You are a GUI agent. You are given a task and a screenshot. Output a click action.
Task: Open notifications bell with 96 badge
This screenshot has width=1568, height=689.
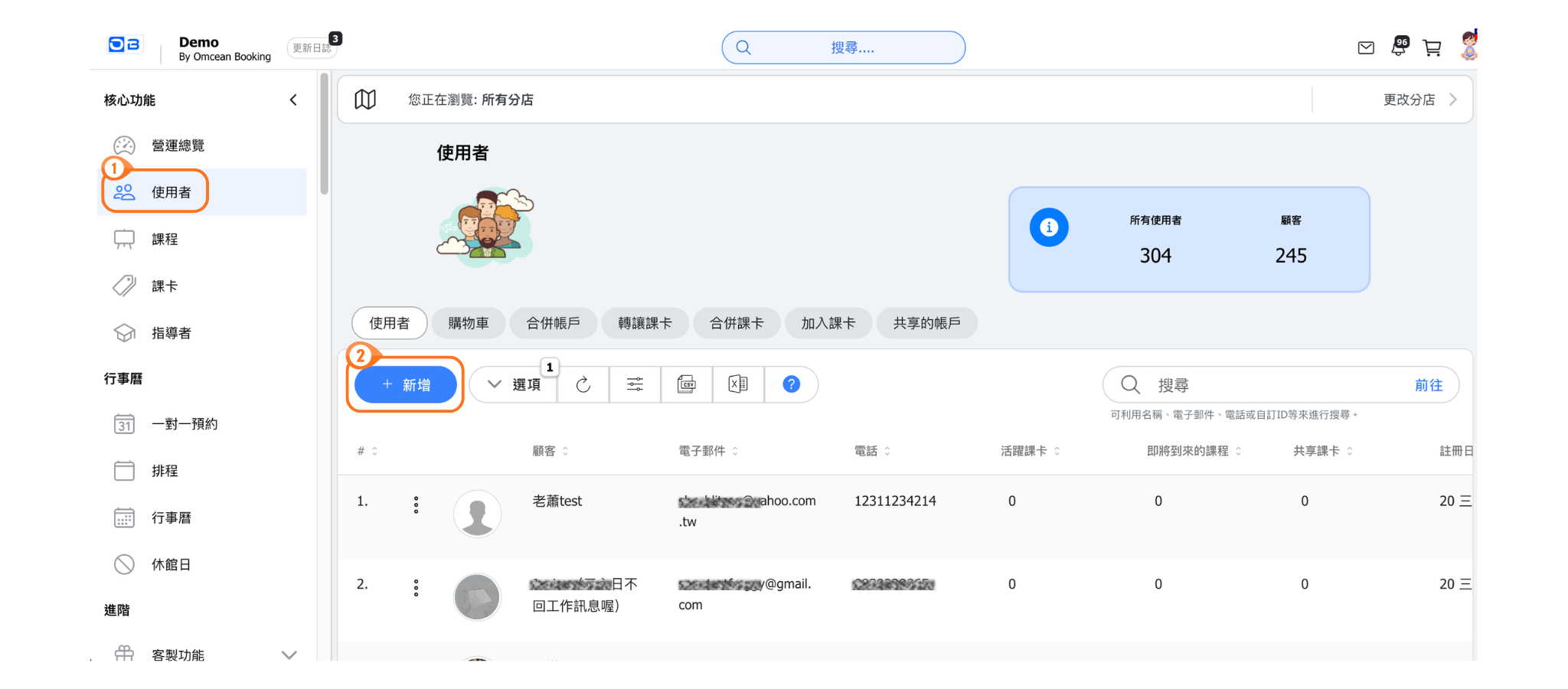click(x=1399, y=47)
